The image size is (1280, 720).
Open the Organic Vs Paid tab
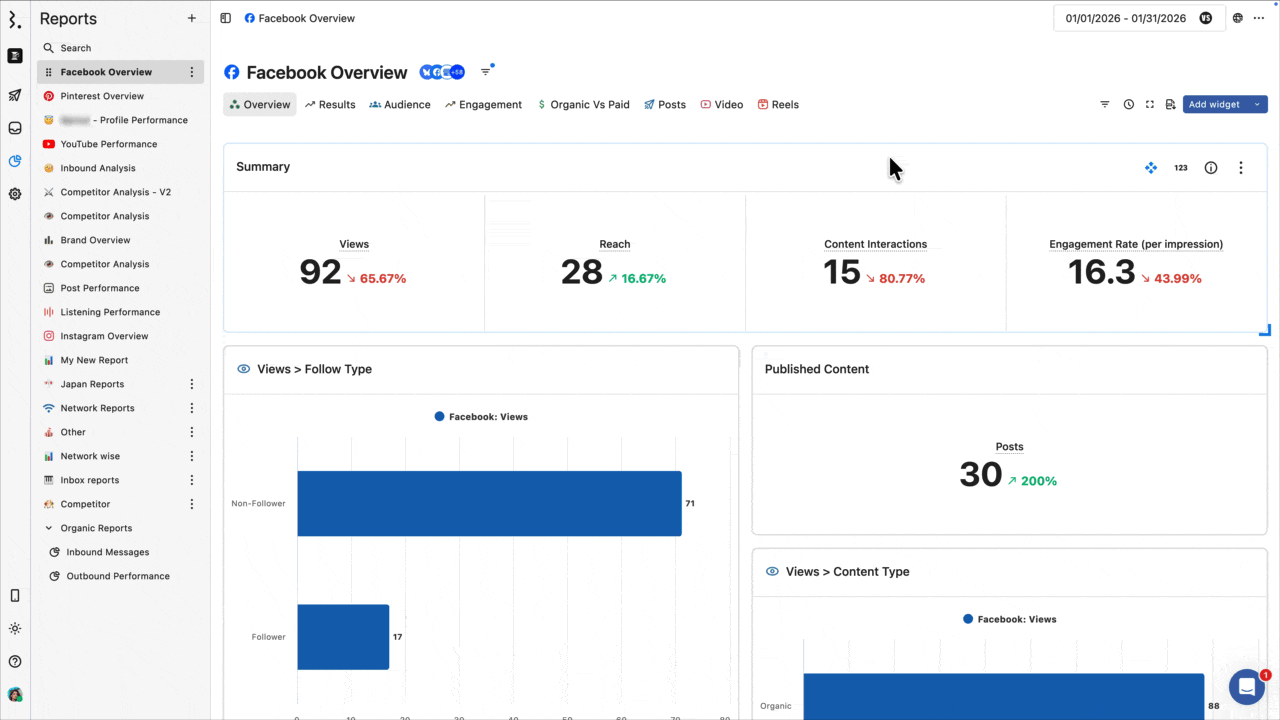pos(584,105)
